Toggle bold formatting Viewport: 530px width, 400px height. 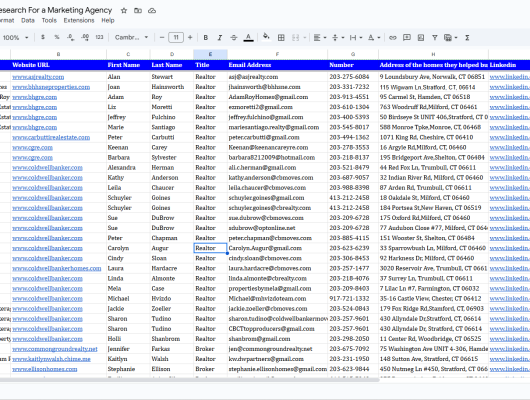tap(206, 38)
